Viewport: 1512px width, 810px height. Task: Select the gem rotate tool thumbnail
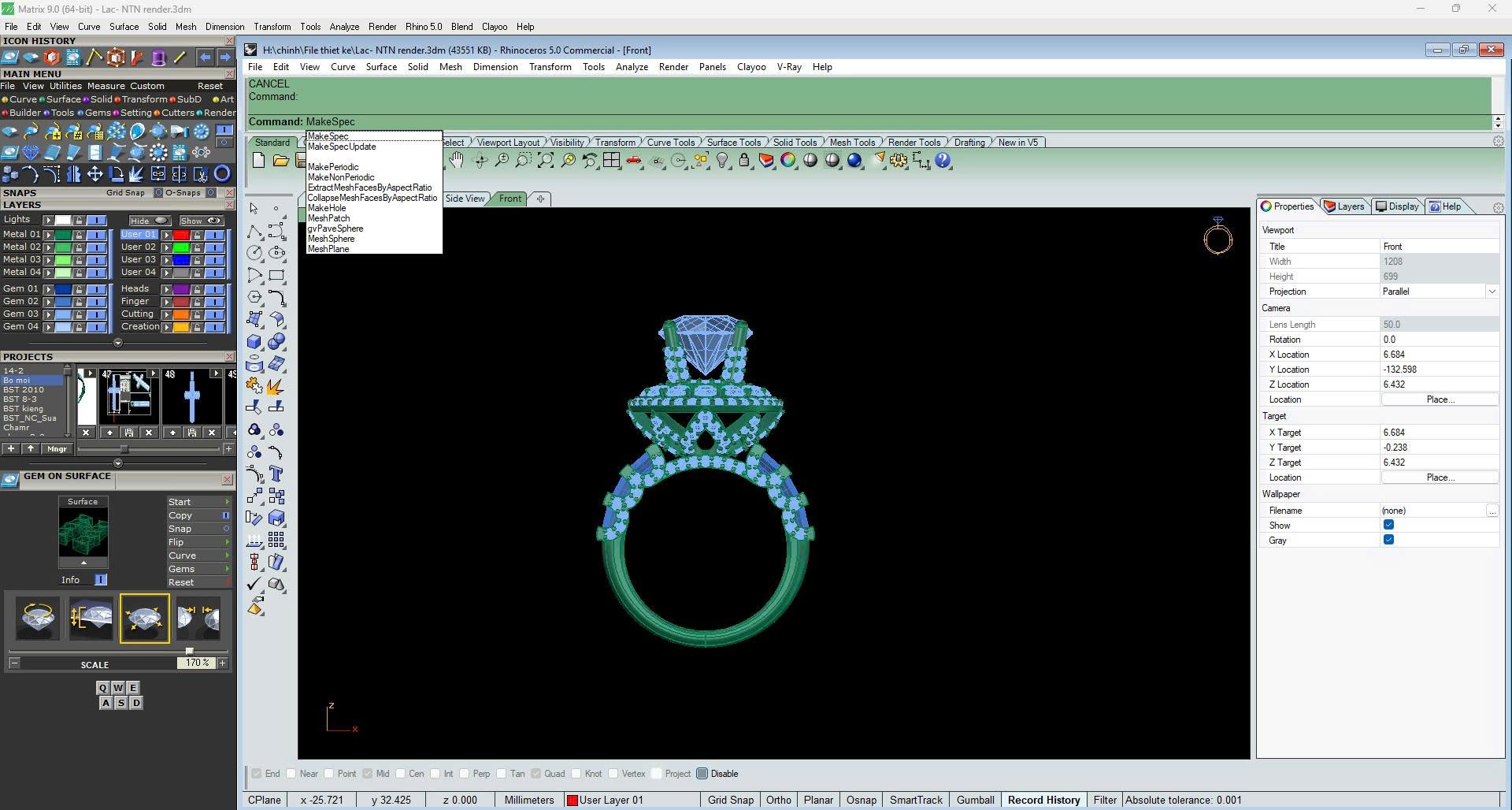click(x=38, y=619)
